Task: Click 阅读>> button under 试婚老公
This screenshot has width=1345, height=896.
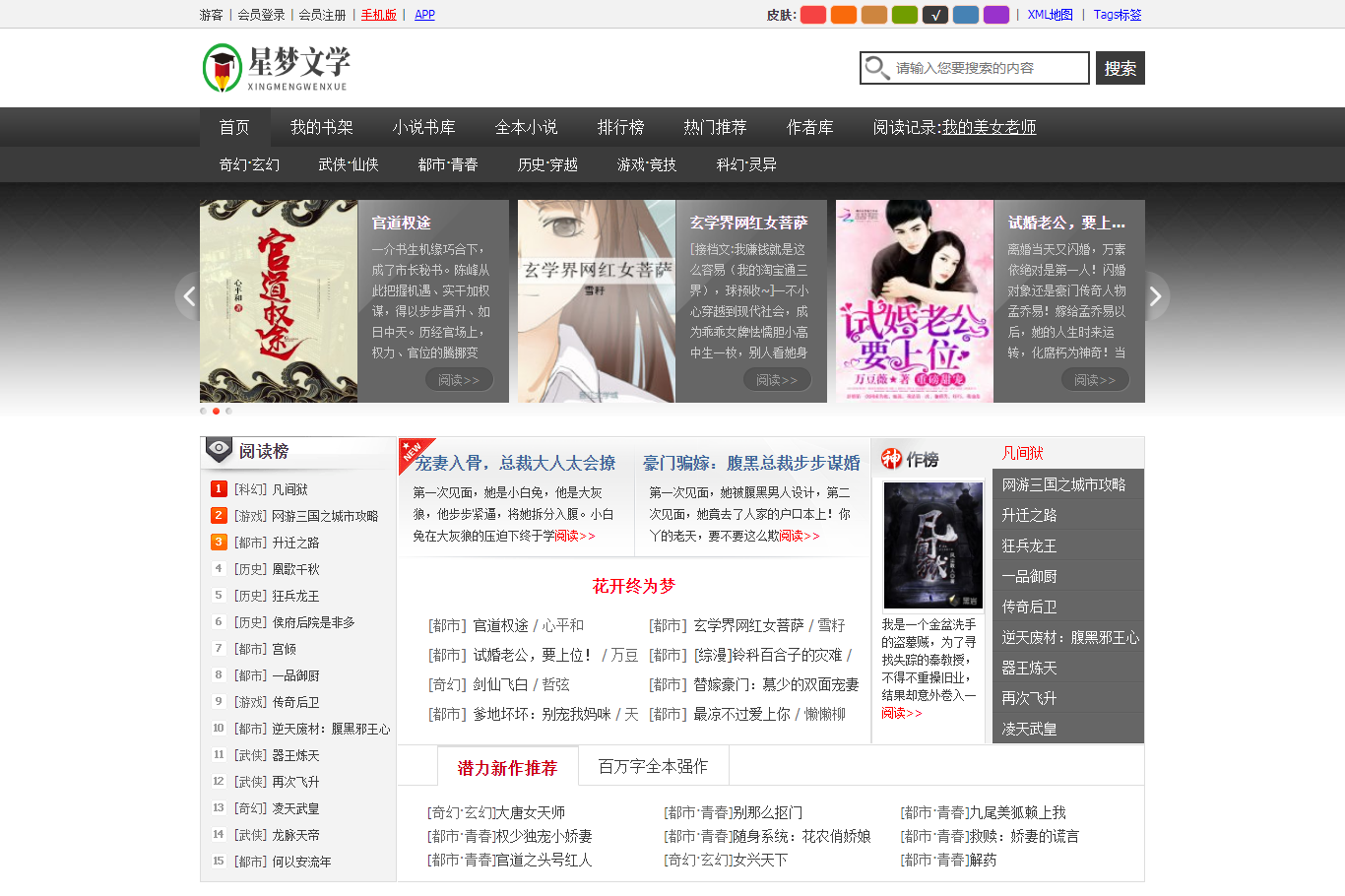Action: (x=1095, y=380)
